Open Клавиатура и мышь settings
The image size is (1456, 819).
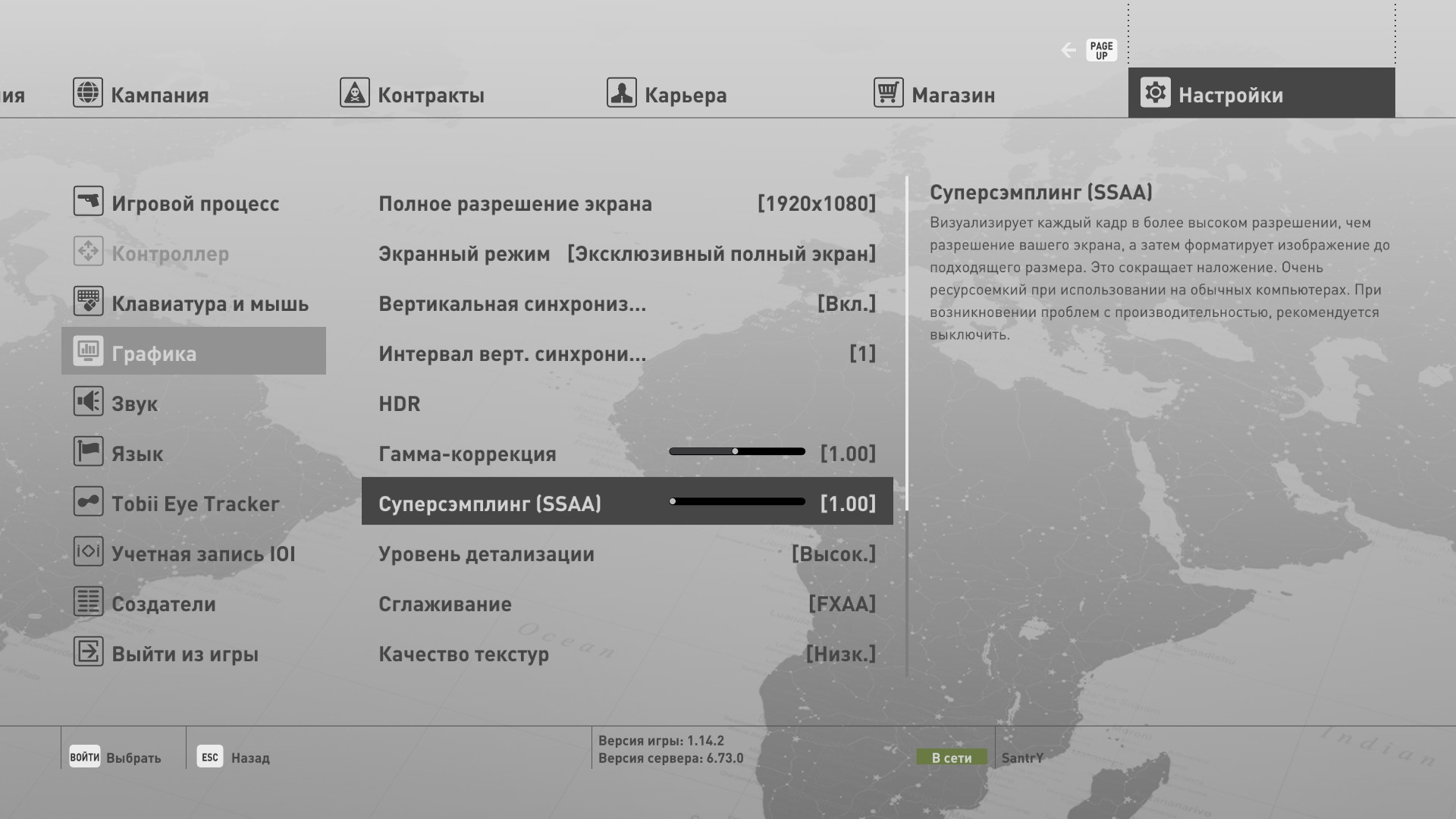click(193, 302)
